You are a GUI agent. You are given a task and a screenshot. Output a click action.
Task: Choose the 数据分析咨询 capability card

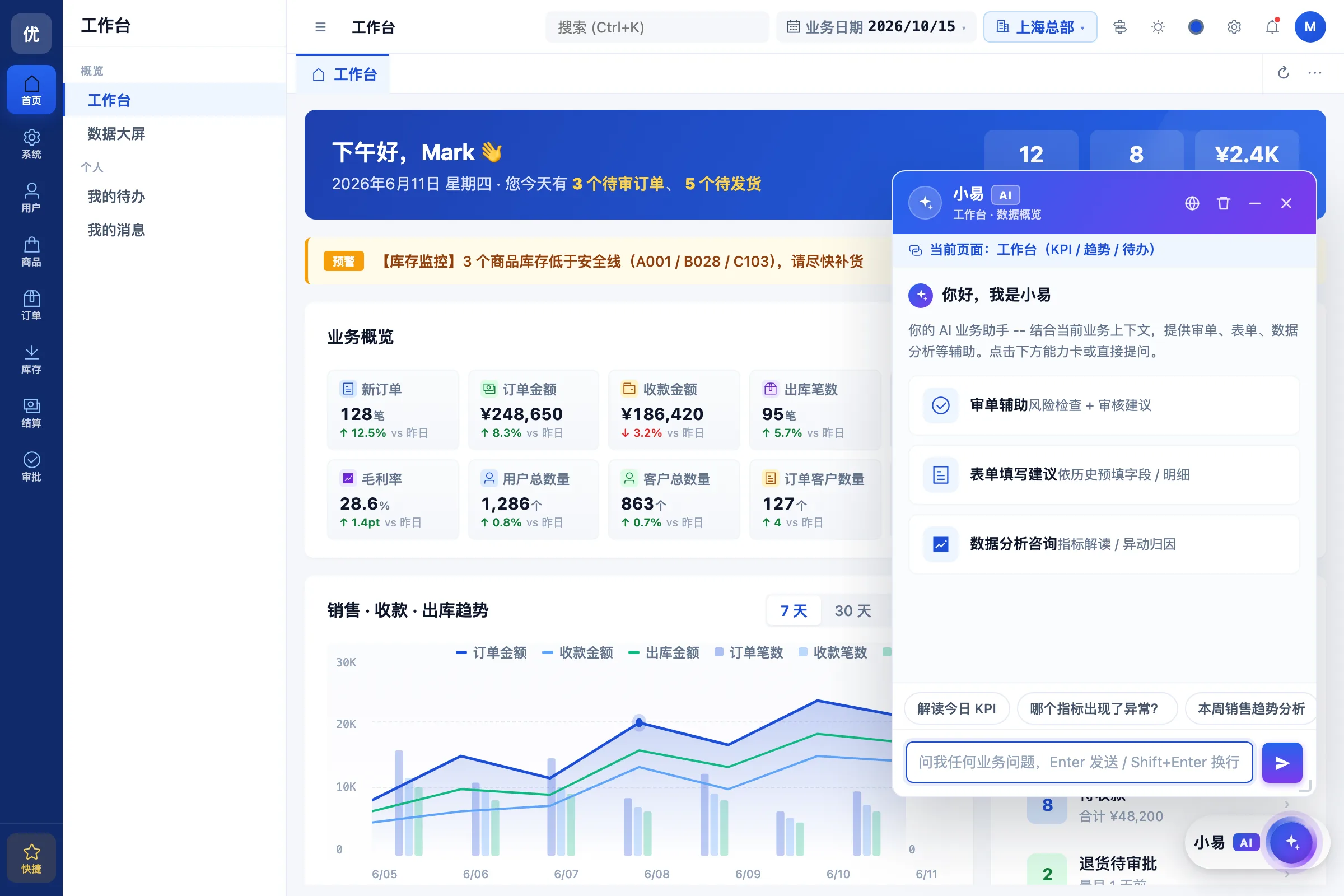pyautogui.click(x=1104, y=544)
